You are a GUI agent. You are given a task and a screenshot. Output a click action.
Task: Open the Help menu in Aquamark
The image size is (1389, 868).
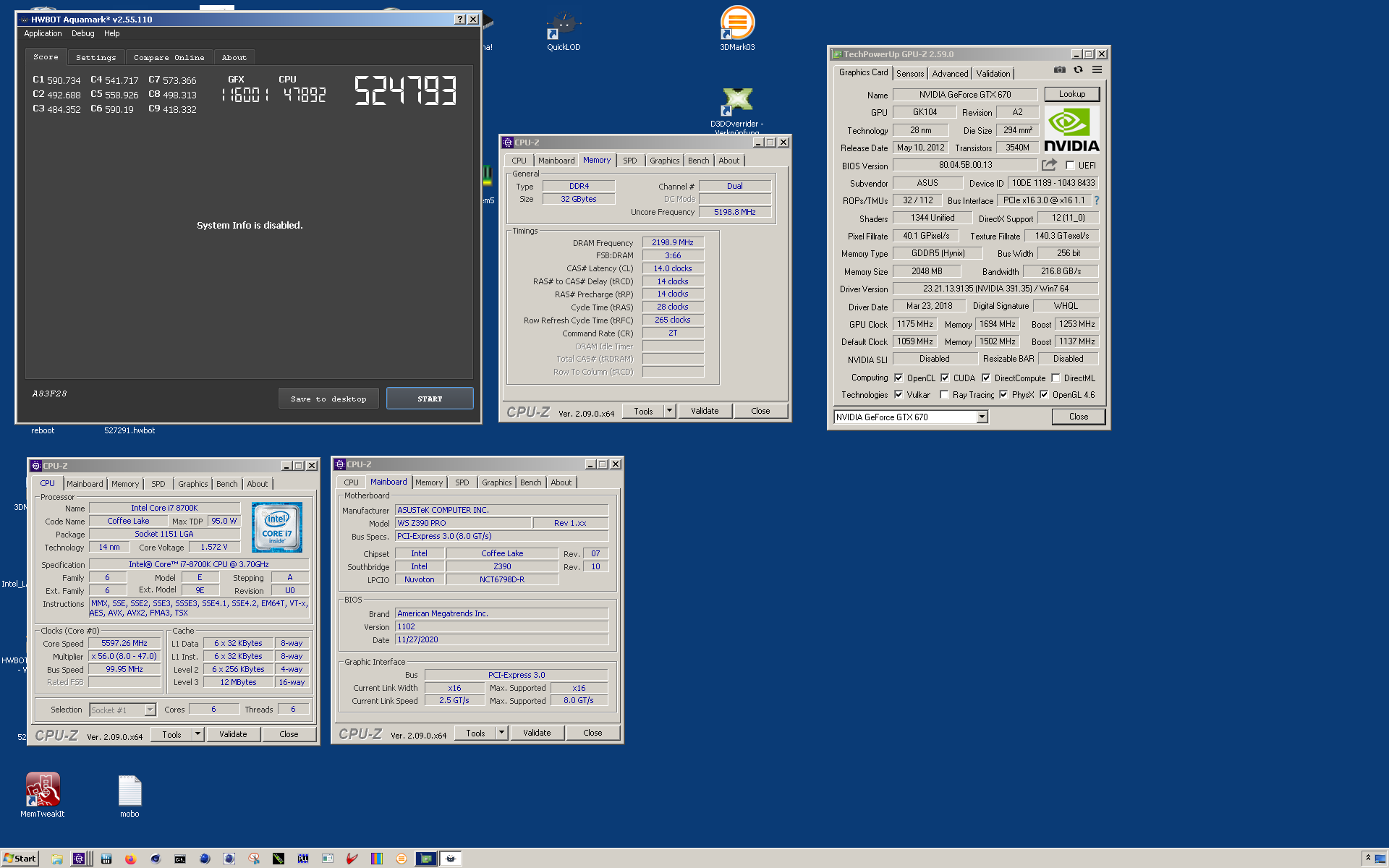tap(111, 33)
